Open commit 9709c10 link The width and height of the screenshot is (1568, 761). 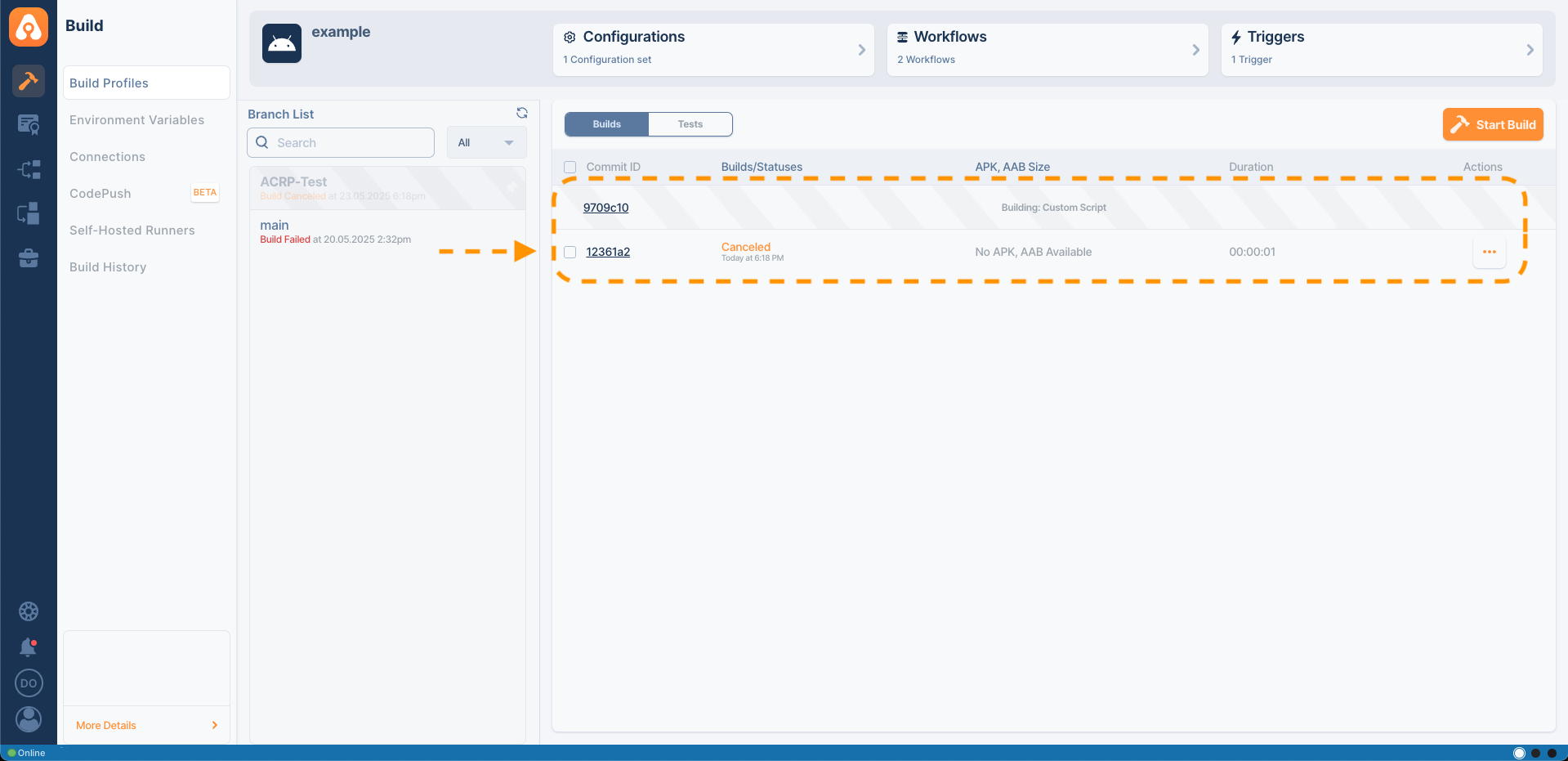click(605, 208)
